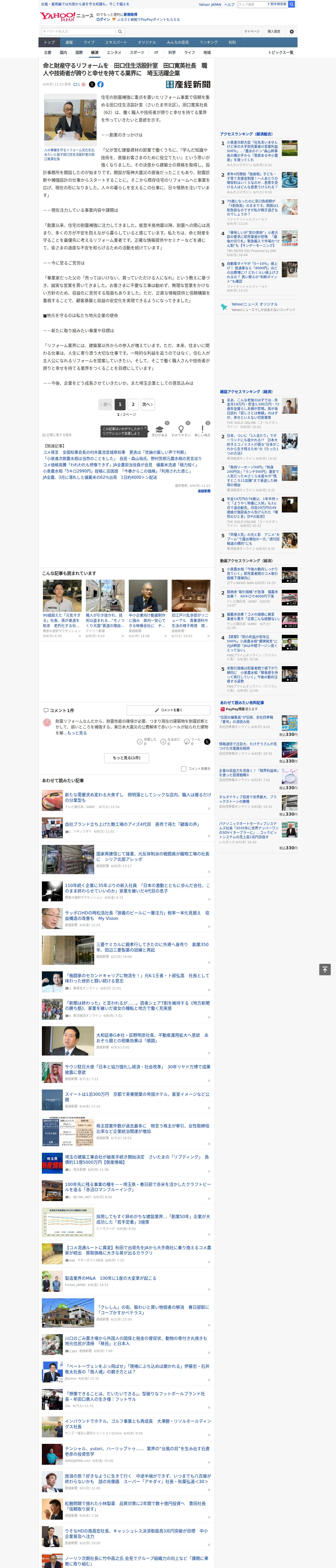React with 新しい視点 exclamation icon
The height and width of the screenshot is (1568, 336).
[203, 429]
